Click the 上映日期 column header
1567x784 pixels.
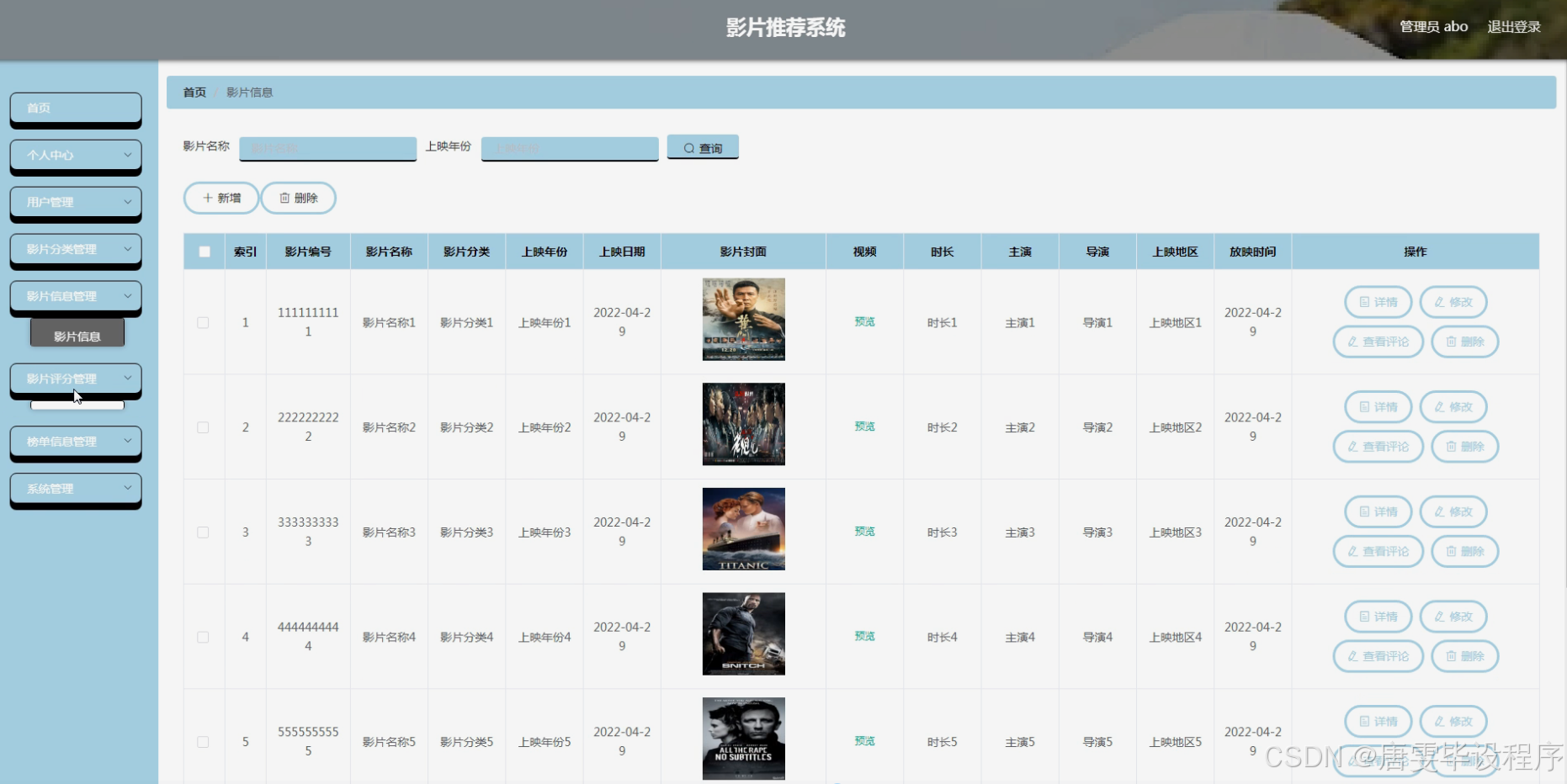[622, 252]
